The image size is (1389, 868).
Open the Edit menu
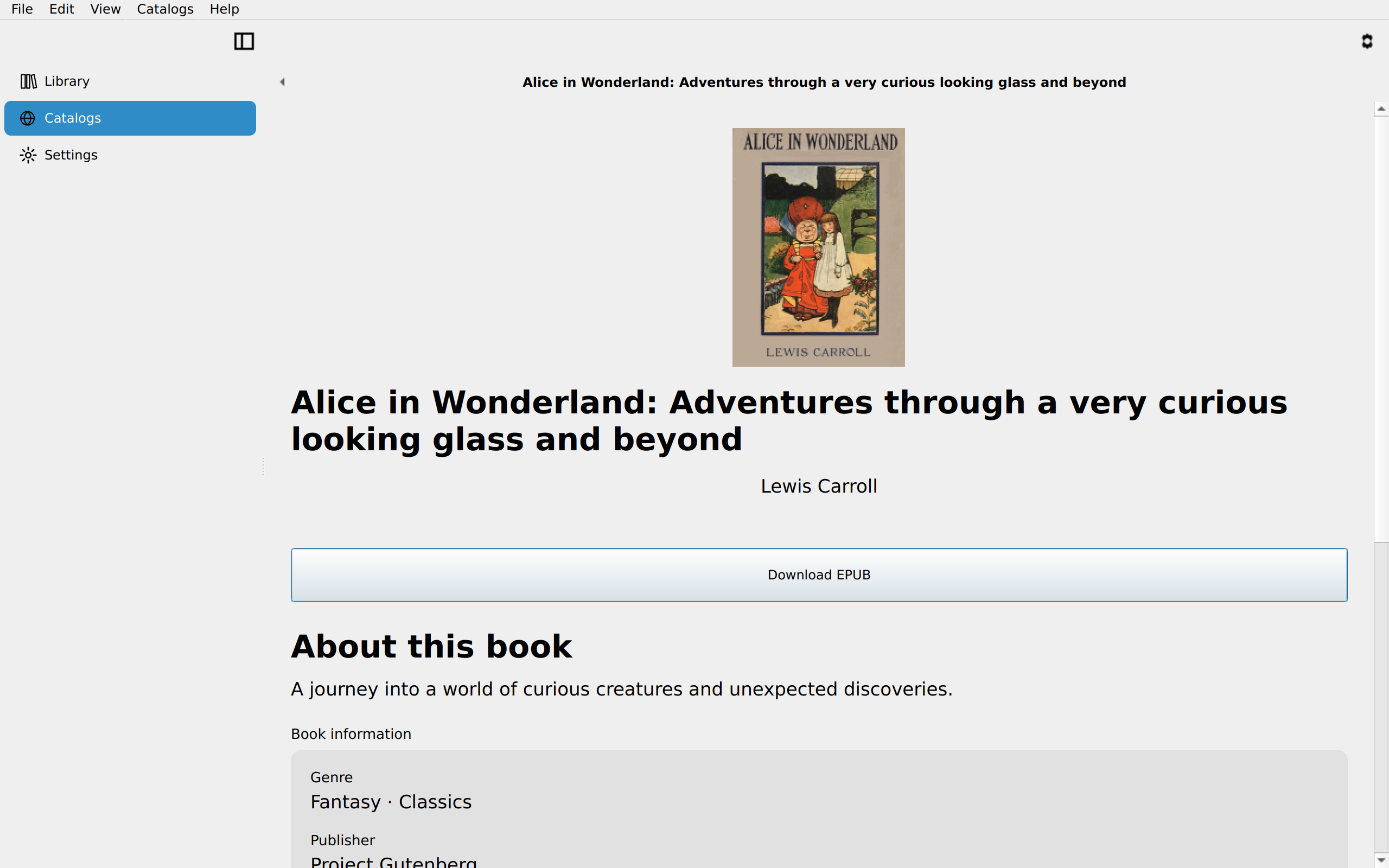(61, 9)
